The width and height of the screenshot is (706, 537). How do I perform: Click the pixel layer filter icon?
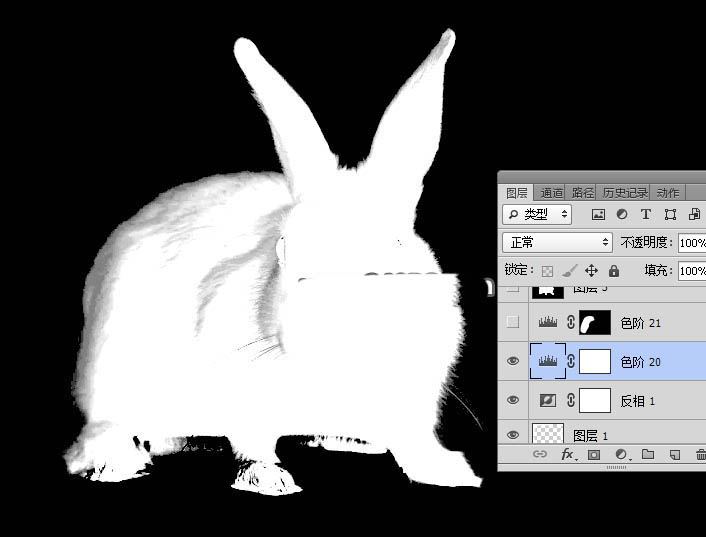click(598, 215)
